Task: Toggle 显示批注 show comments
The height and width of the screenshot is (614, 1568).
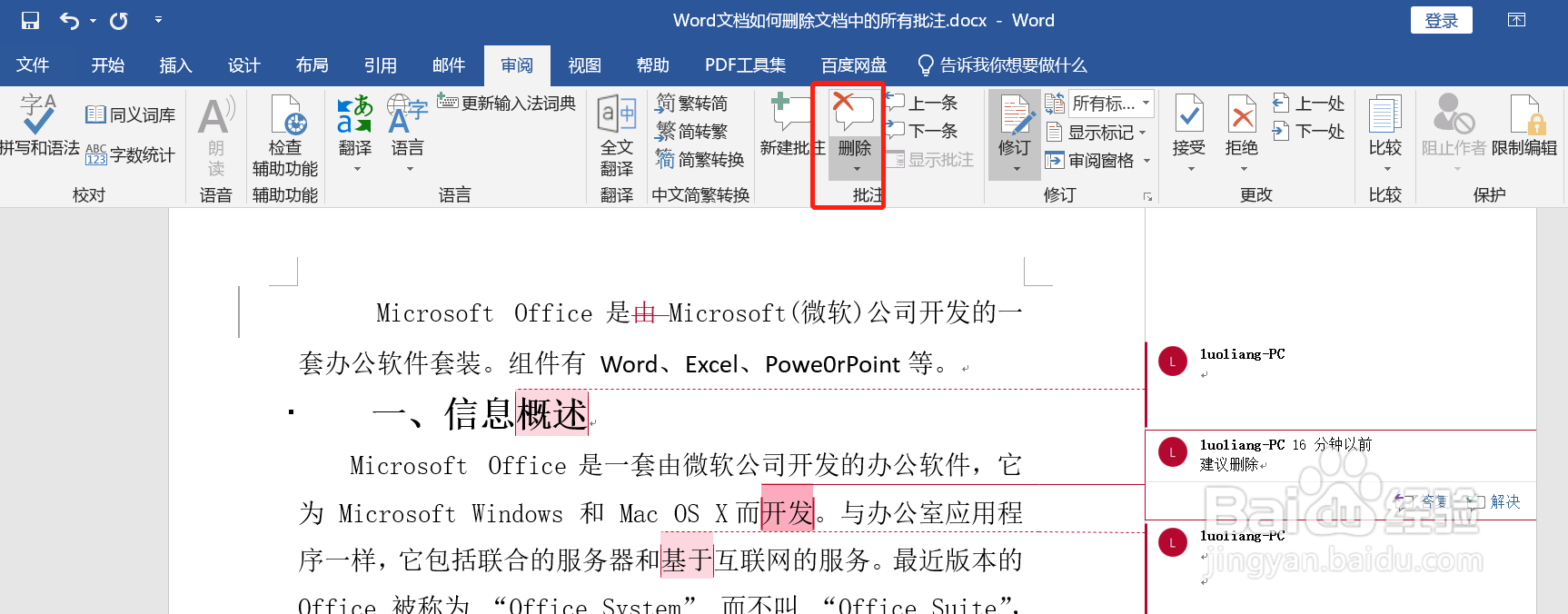Action: (x=930, y=160)
